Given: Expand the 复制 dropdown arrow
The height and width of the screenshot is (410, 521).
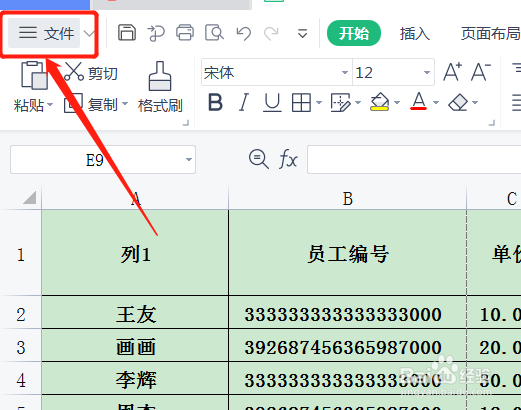Looking at the screenshot, I should (x=125, y=104).
